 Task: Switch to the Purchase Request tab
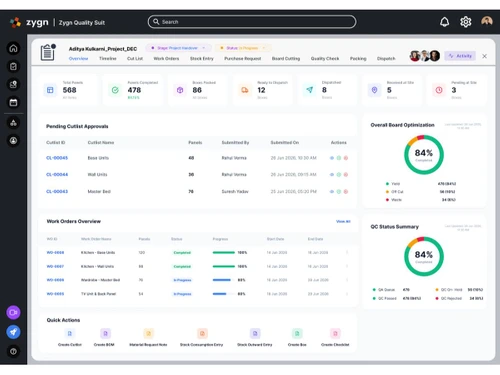point(243,59)
